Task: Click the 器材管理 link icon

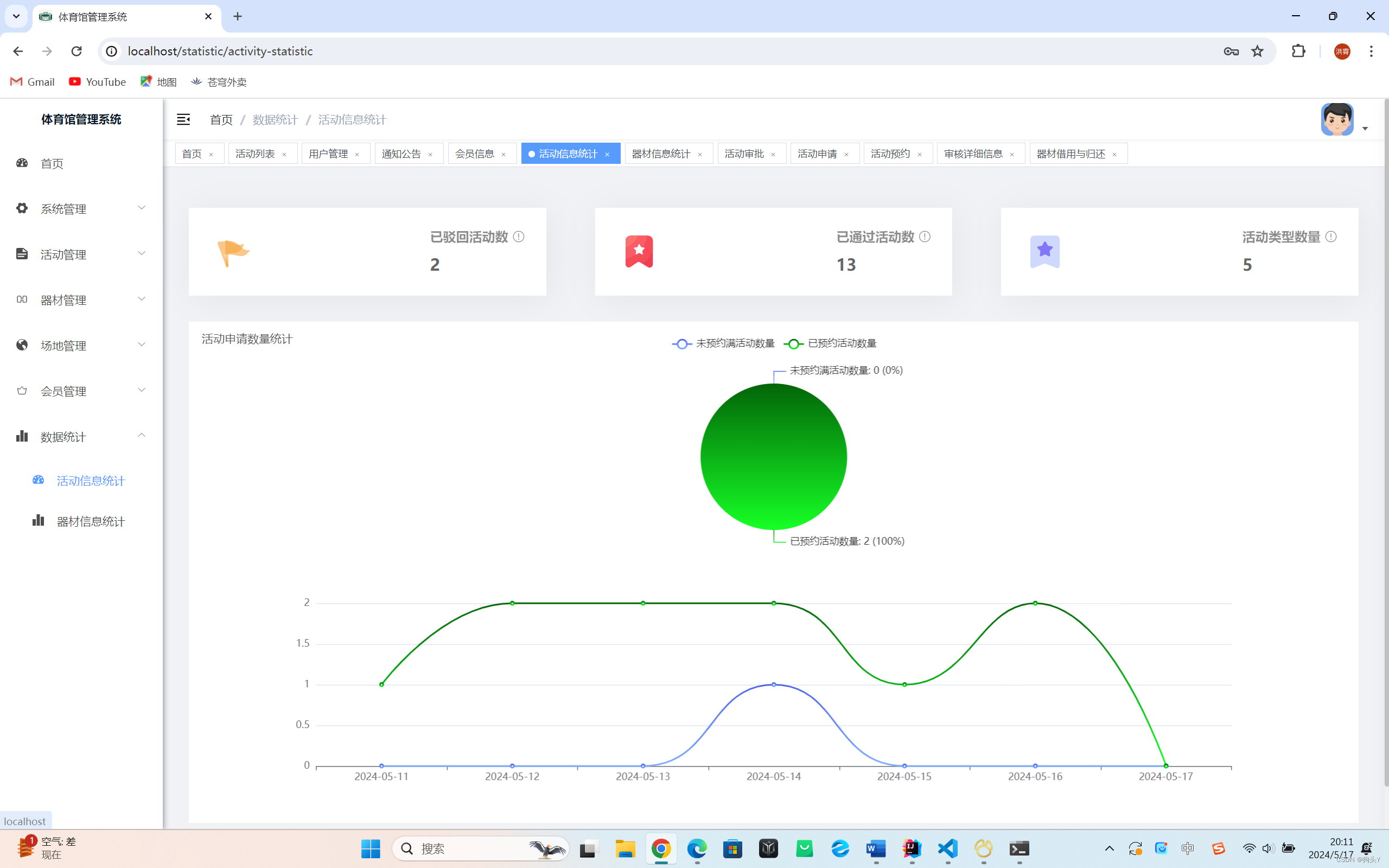Action: point(22,299)
